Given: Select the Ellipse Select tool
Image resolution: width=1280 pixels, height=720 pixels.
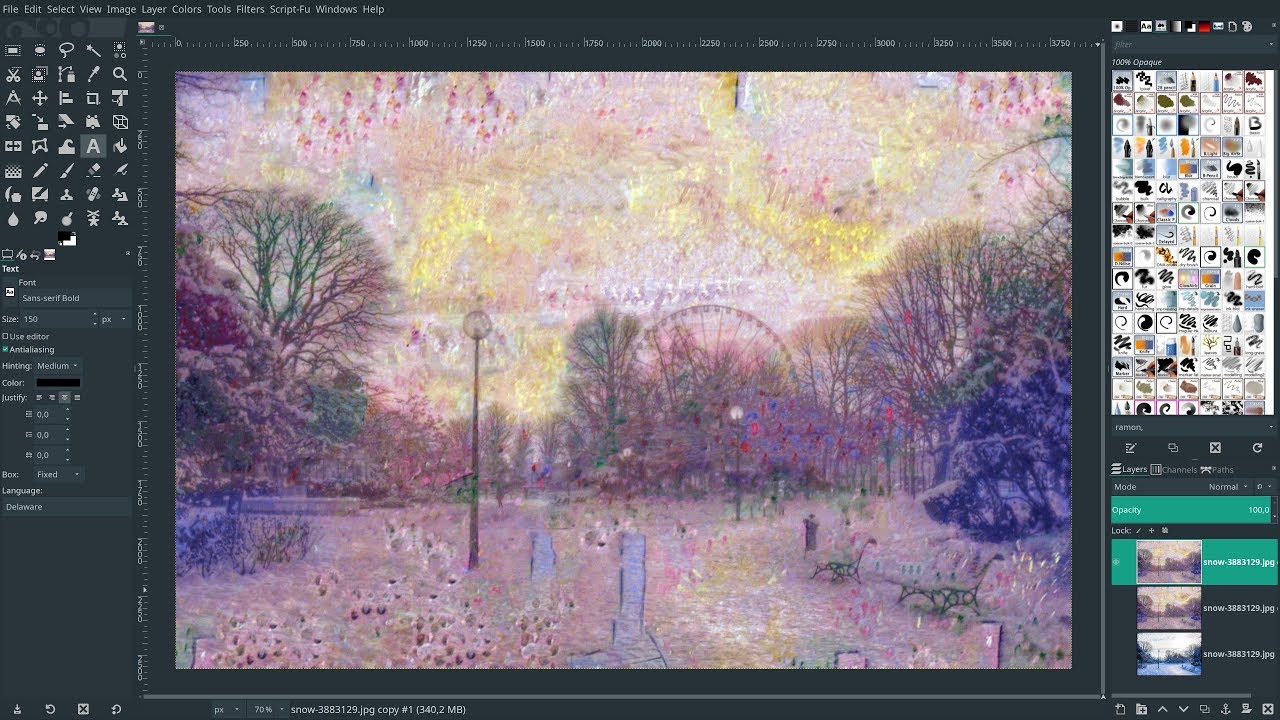Looking at the screenshot, I should click(40, 50).
